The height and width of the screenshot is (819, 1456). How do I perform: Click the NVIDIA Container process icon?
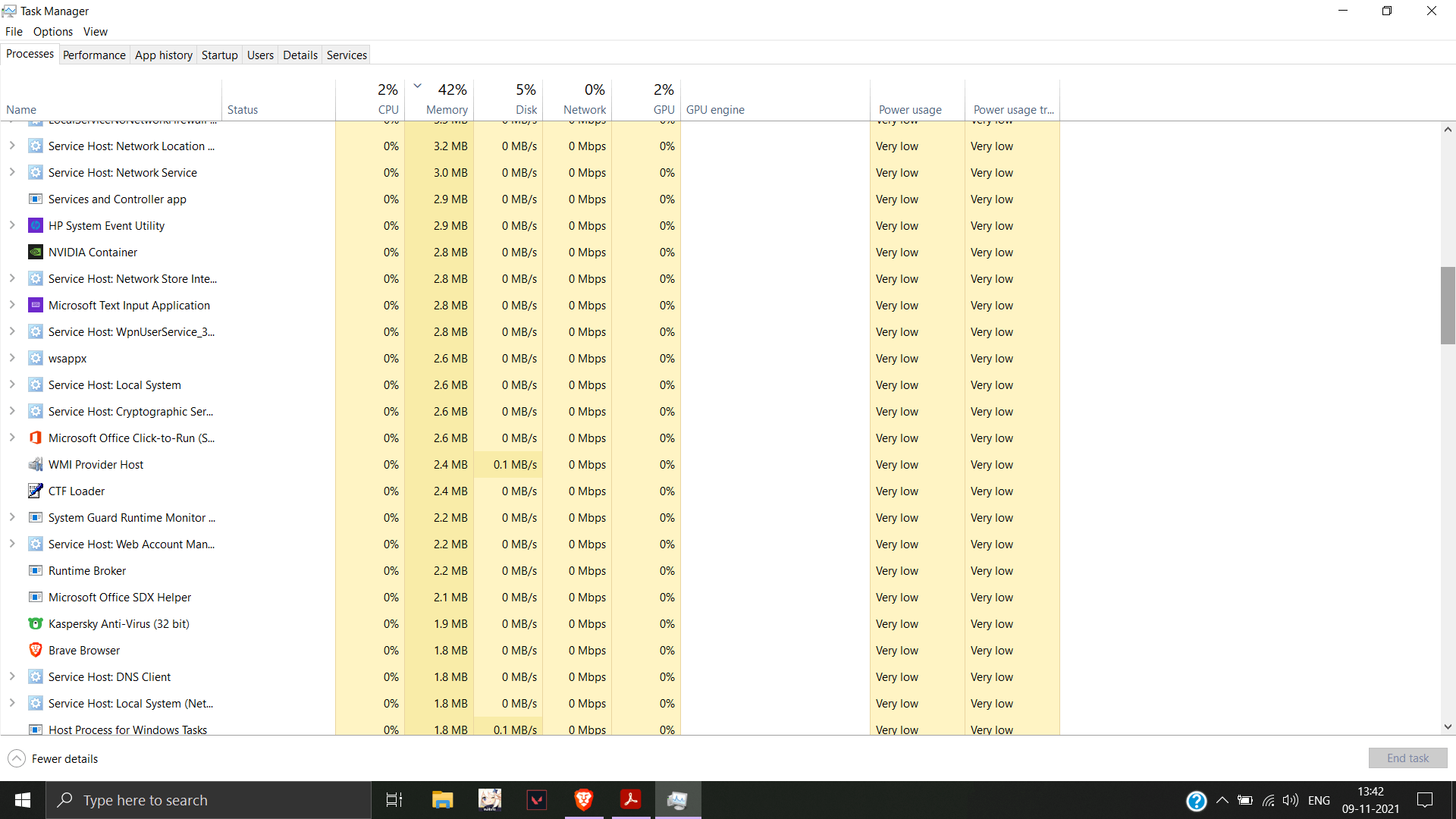(36, 252)
